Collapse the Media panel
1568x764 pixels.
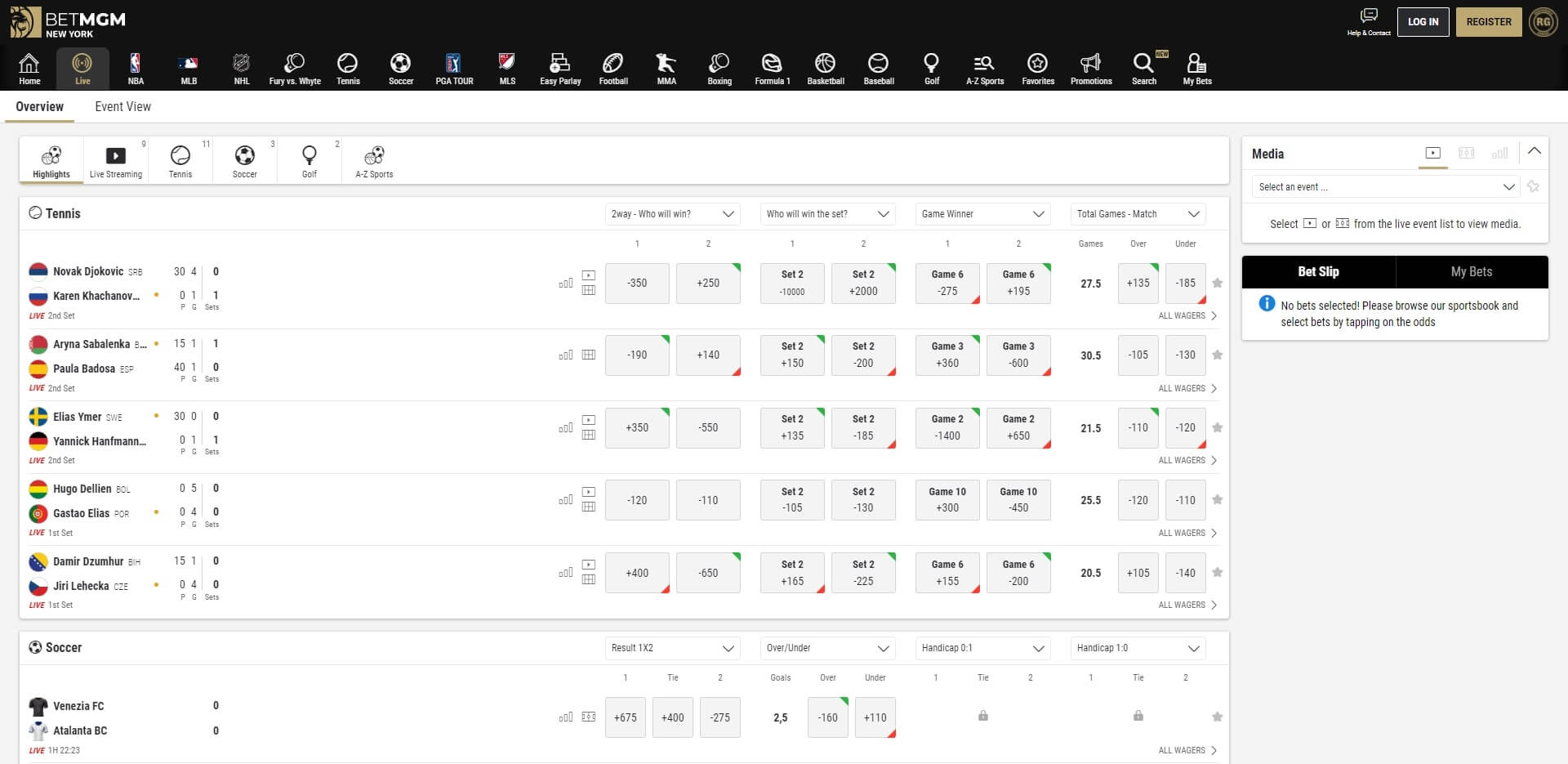tap(1535, 152)
